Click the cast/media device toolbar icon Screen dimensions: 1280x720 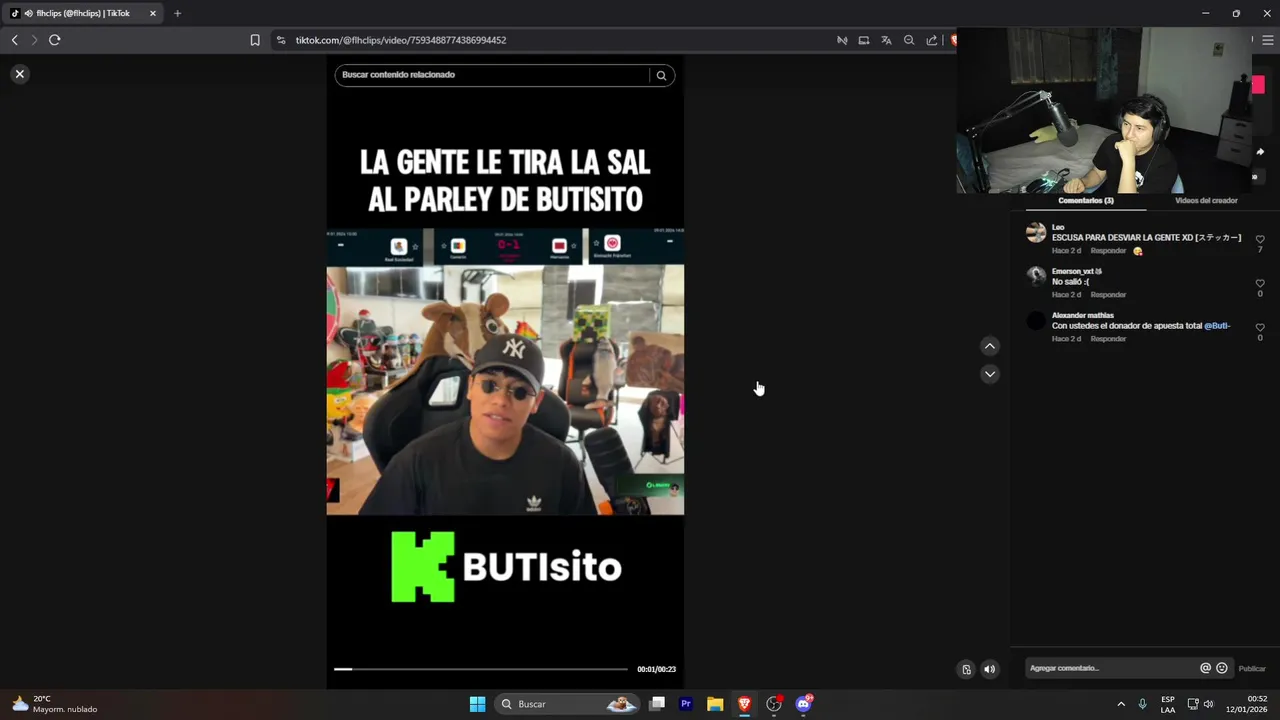(x=864, y=40)
